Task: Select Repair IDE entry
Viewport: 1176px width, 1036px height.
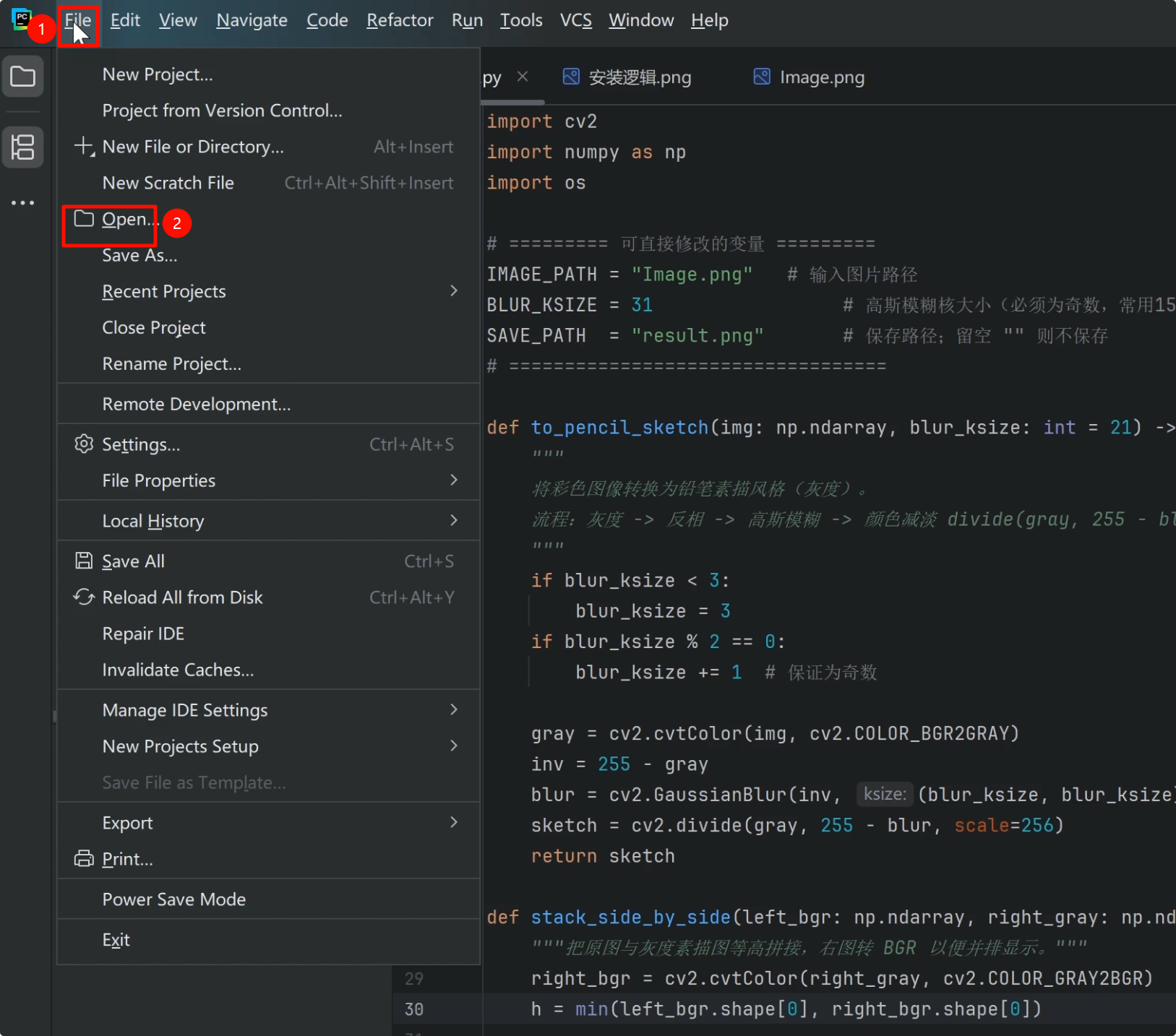Action: point(268,634)
